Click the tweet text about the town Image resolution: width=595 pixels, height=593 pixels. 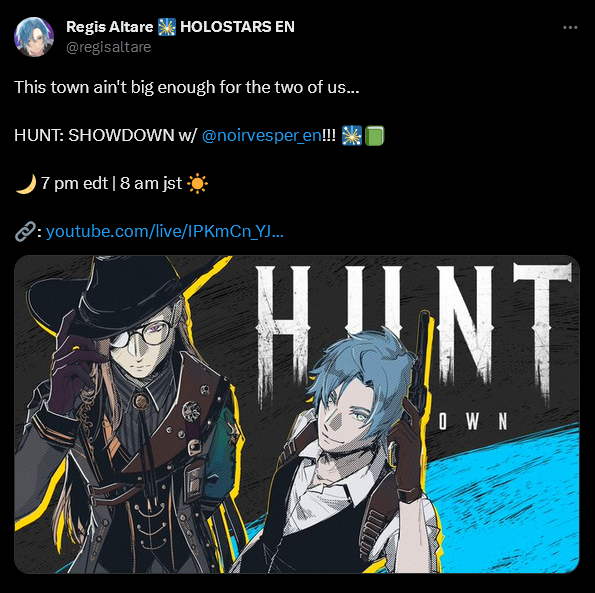click(187, 87)
